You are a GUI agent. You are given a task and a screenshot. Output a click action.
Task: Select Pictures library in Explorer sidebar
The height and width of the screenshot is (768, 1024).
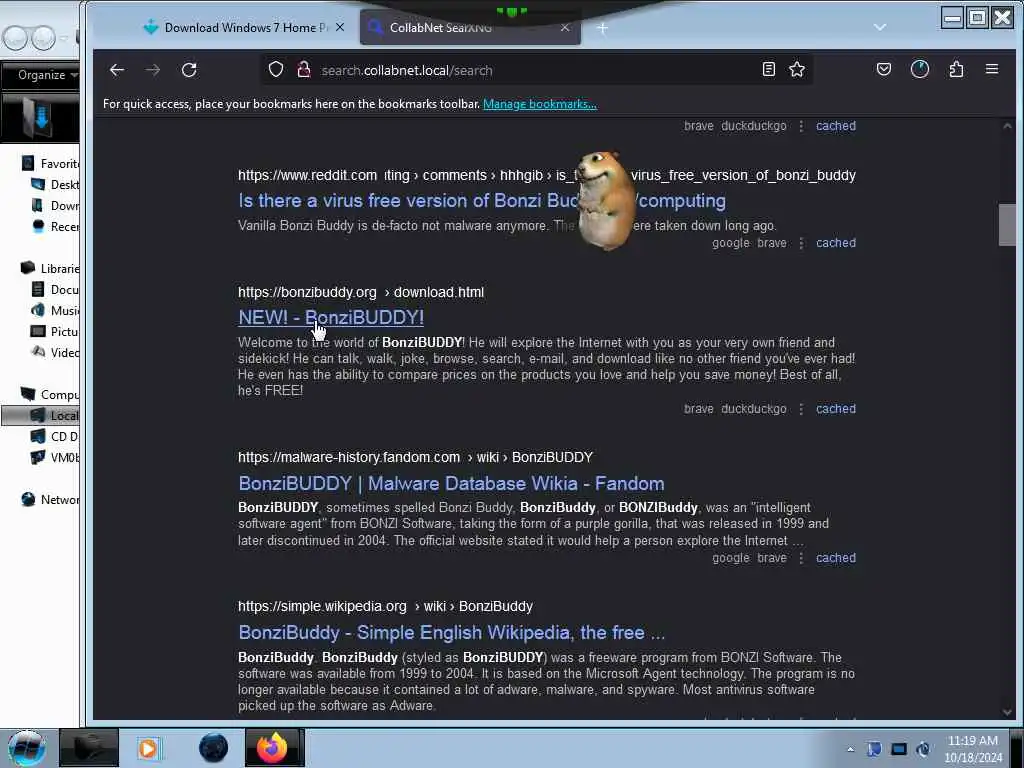click(56, 331)
